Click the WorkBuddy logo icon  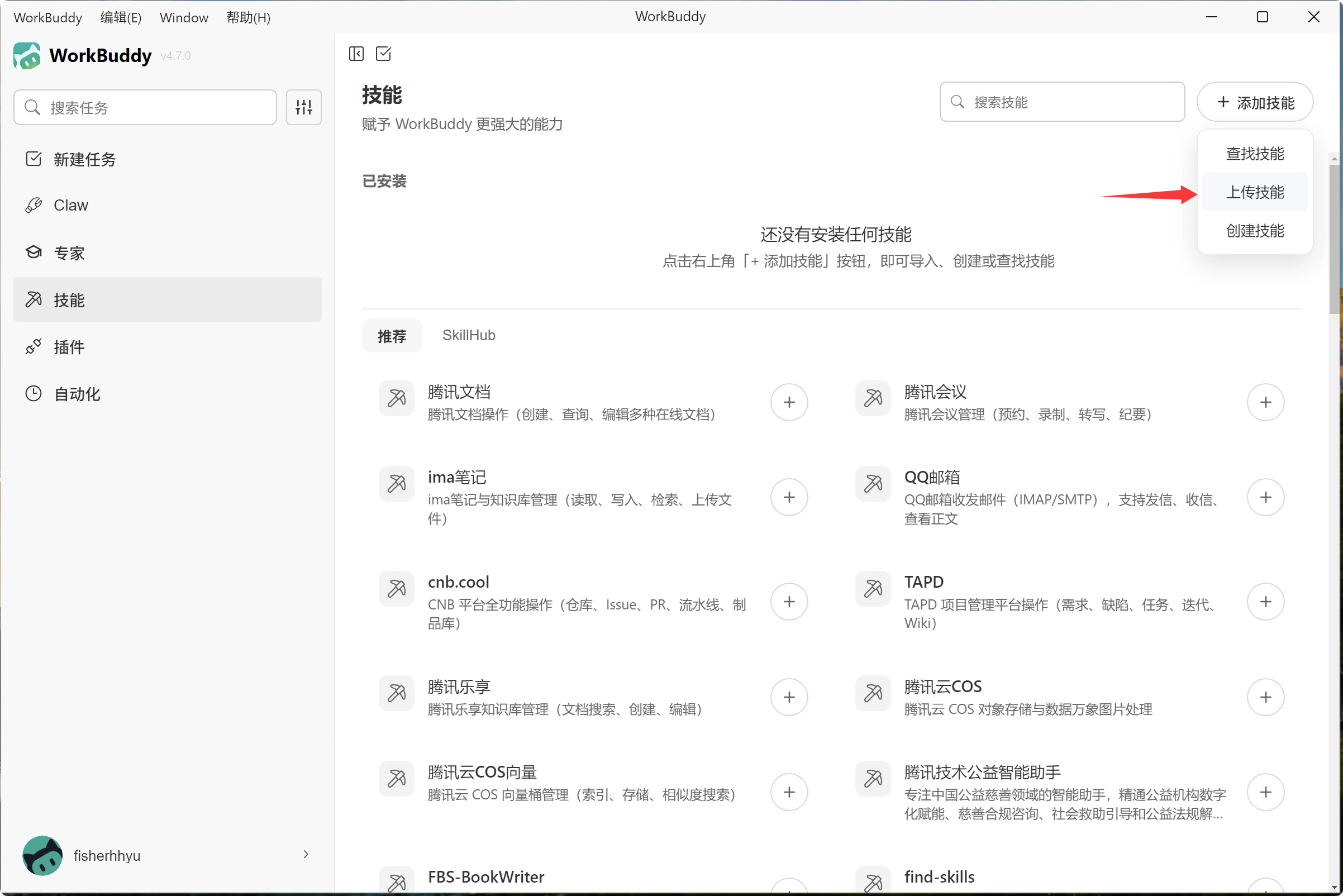pyautogui.click(x=27, y=56)
